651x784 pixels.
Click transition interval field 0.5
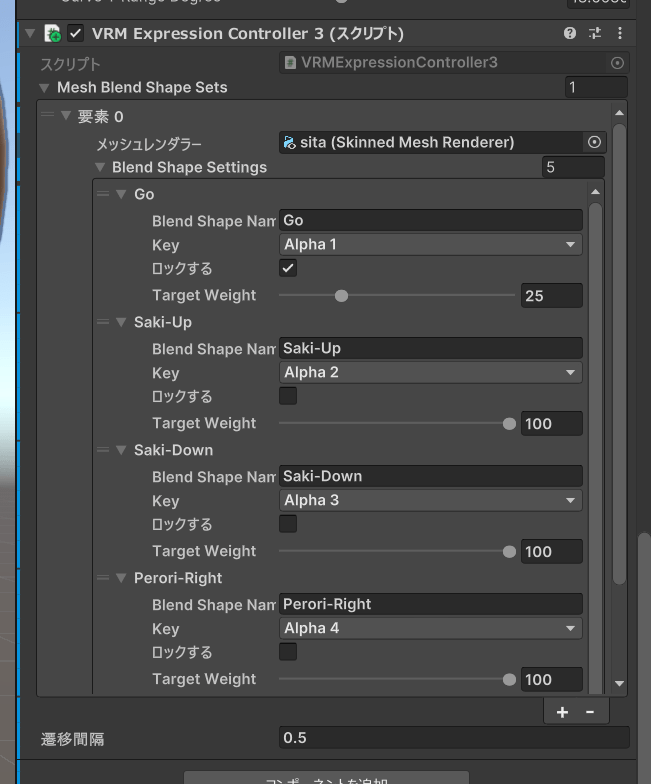[x=454, y=738]
